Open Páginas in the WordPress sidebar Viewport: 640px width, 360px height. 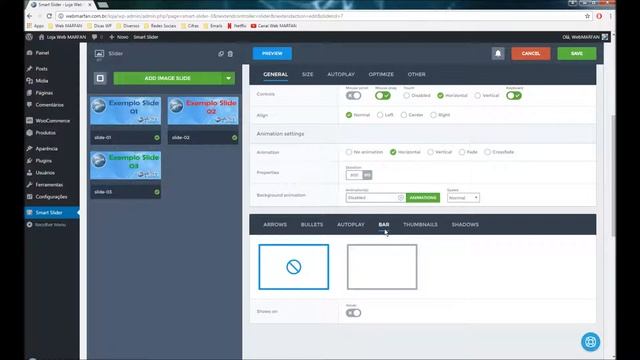point(44,93)
